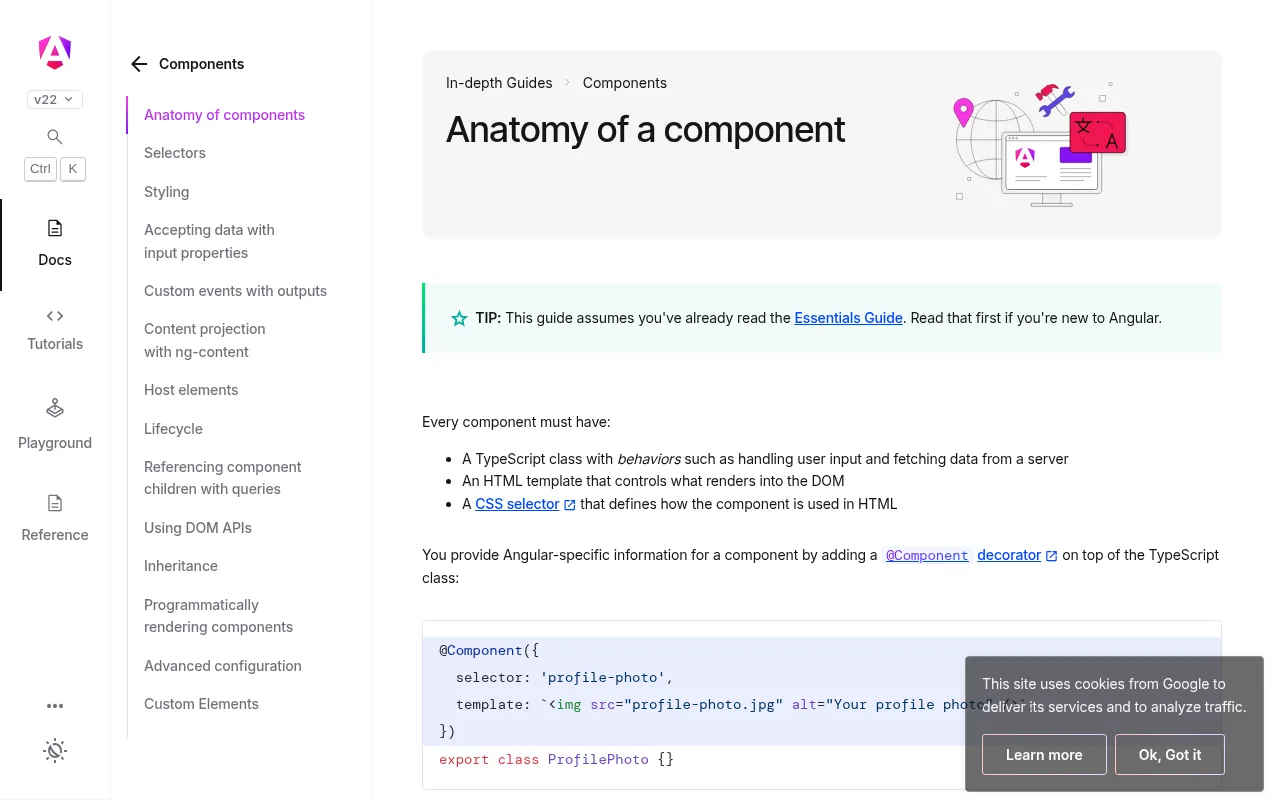Click the back arrow next to Components
This screenshot has width=1280, height=800.
[139, 64]
